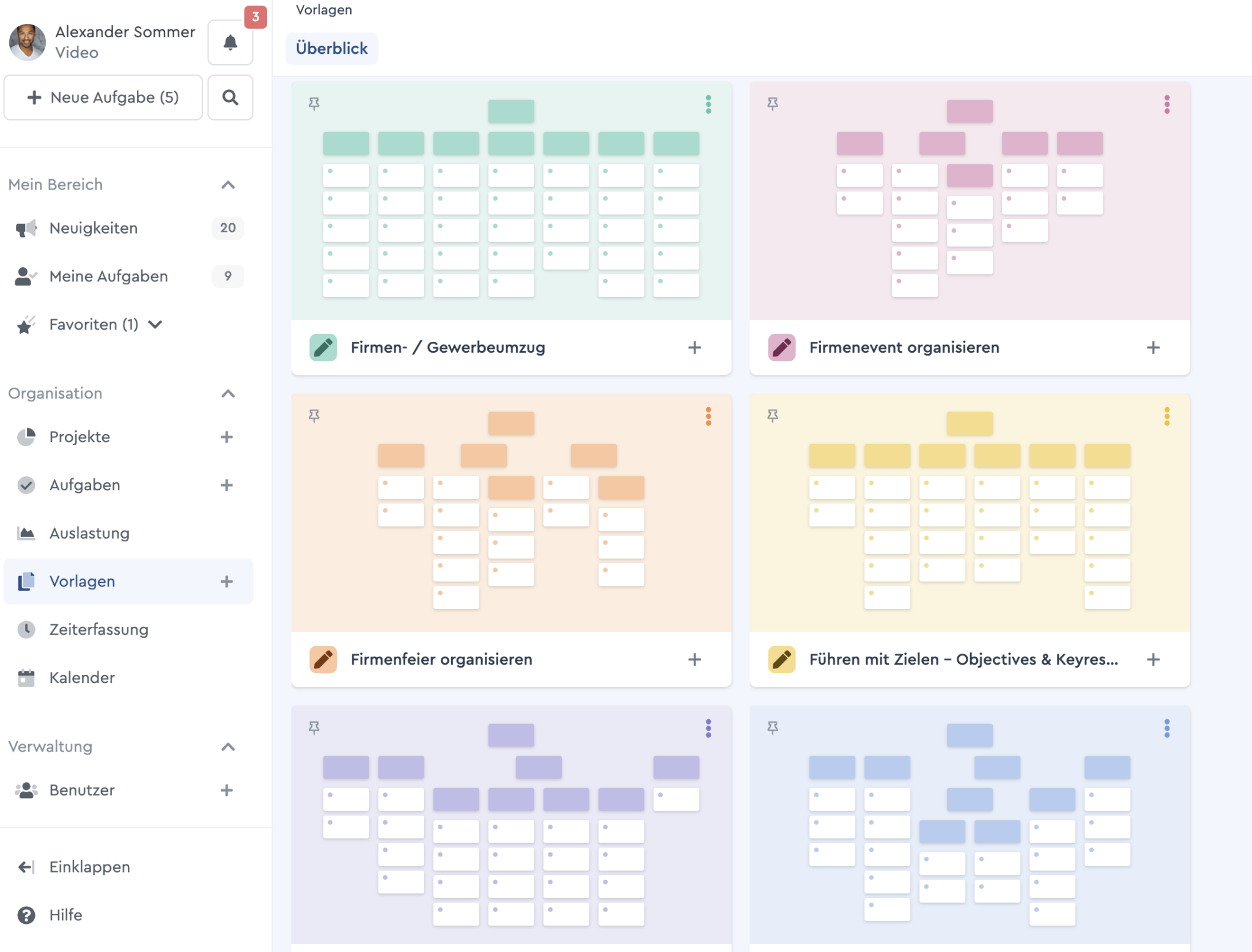This screenshot has height=952, width=1252.
Task: Click the plus next to Vorlagen in the sidebar
Action: (227, 581)
